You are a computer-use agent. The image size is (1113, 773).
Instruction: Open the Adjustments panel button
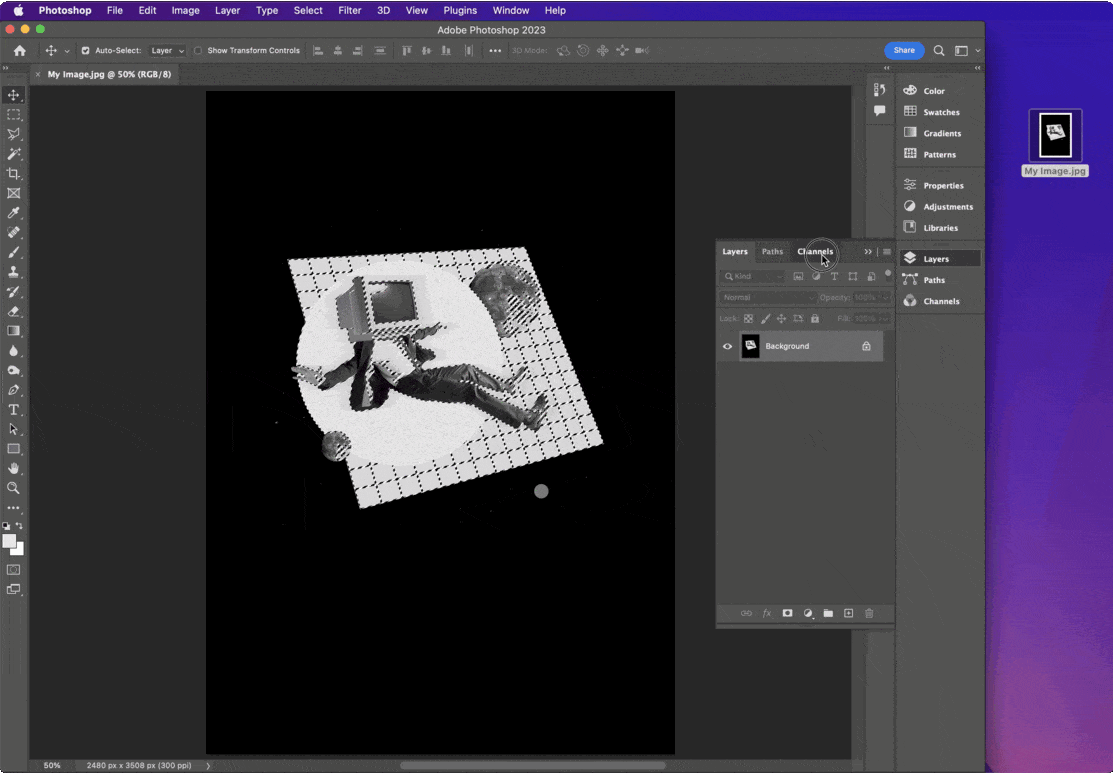[x=938, y=207]
